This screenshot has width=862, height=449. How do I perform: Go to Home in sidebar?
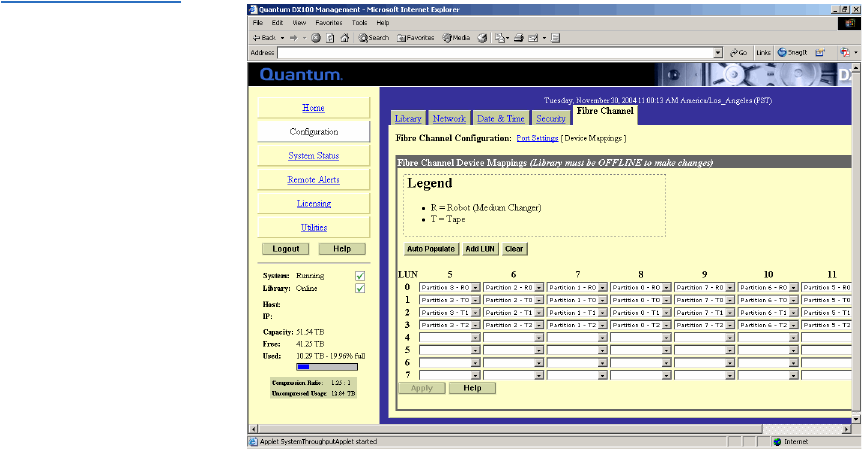point(313,108)
